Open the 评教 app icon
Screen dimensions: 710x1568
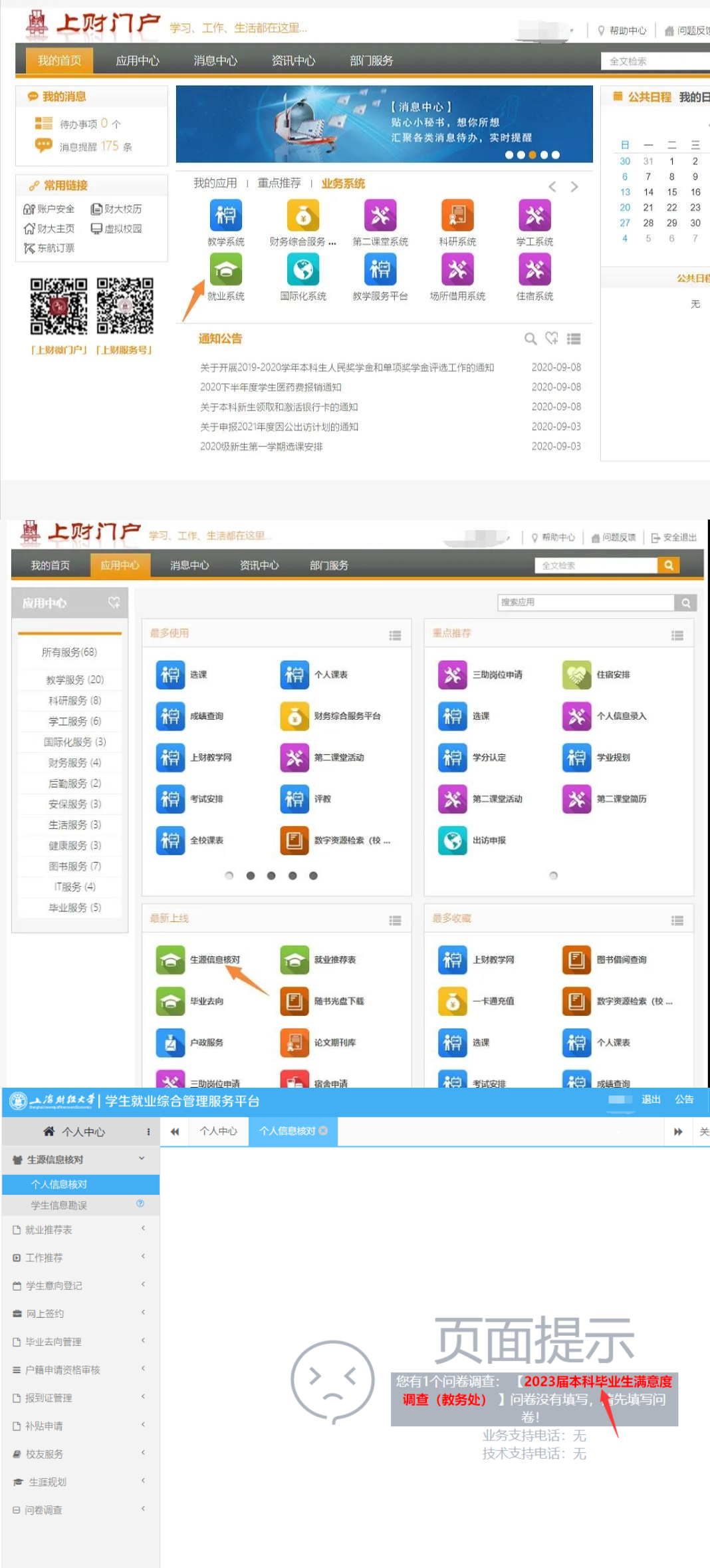(x=295, y=799)
